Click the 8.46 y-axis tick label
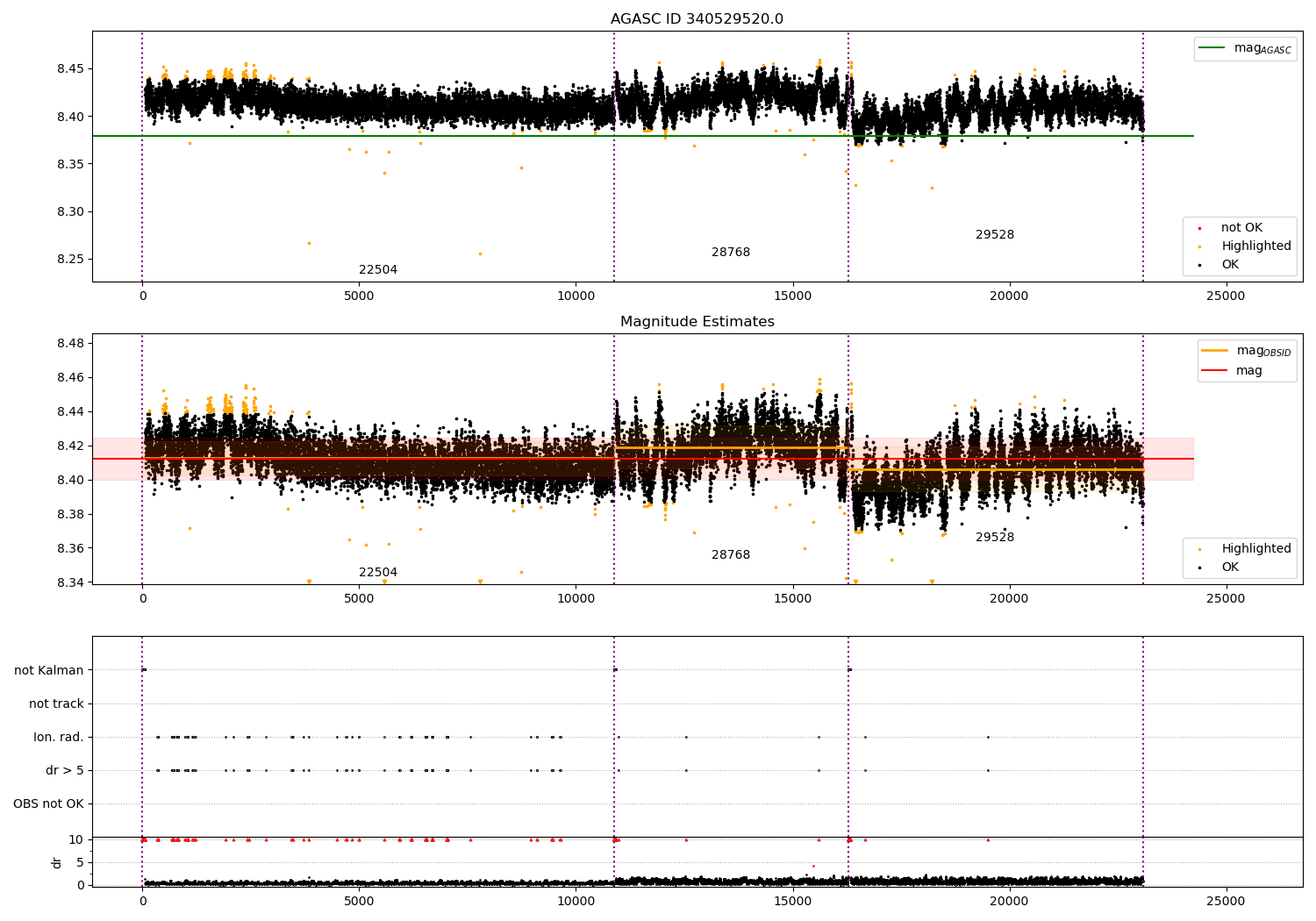This screenshot has width=1316, height=921. point(70,377)
